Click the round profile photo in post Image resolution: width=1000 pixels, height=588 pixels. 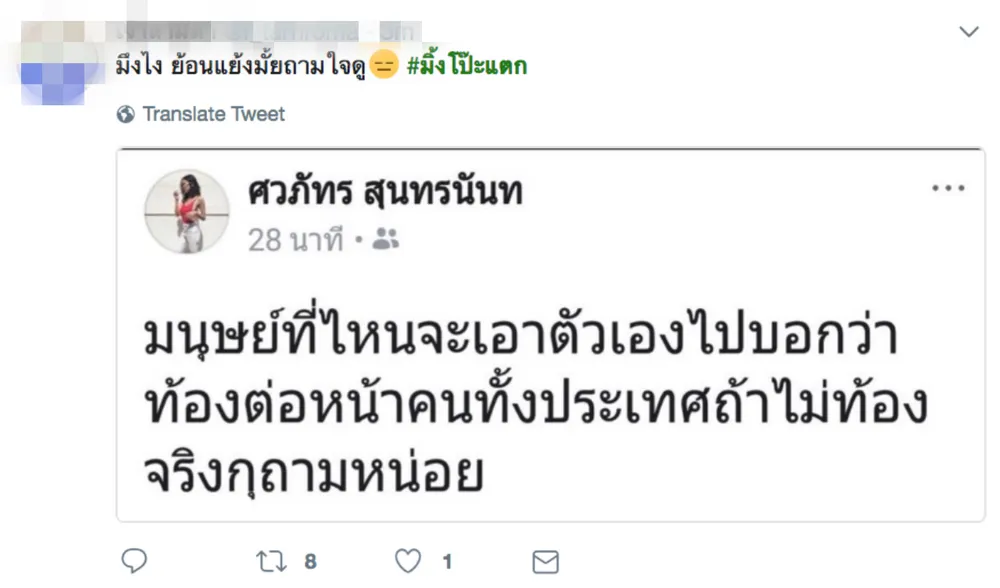(x=187, y=212)
